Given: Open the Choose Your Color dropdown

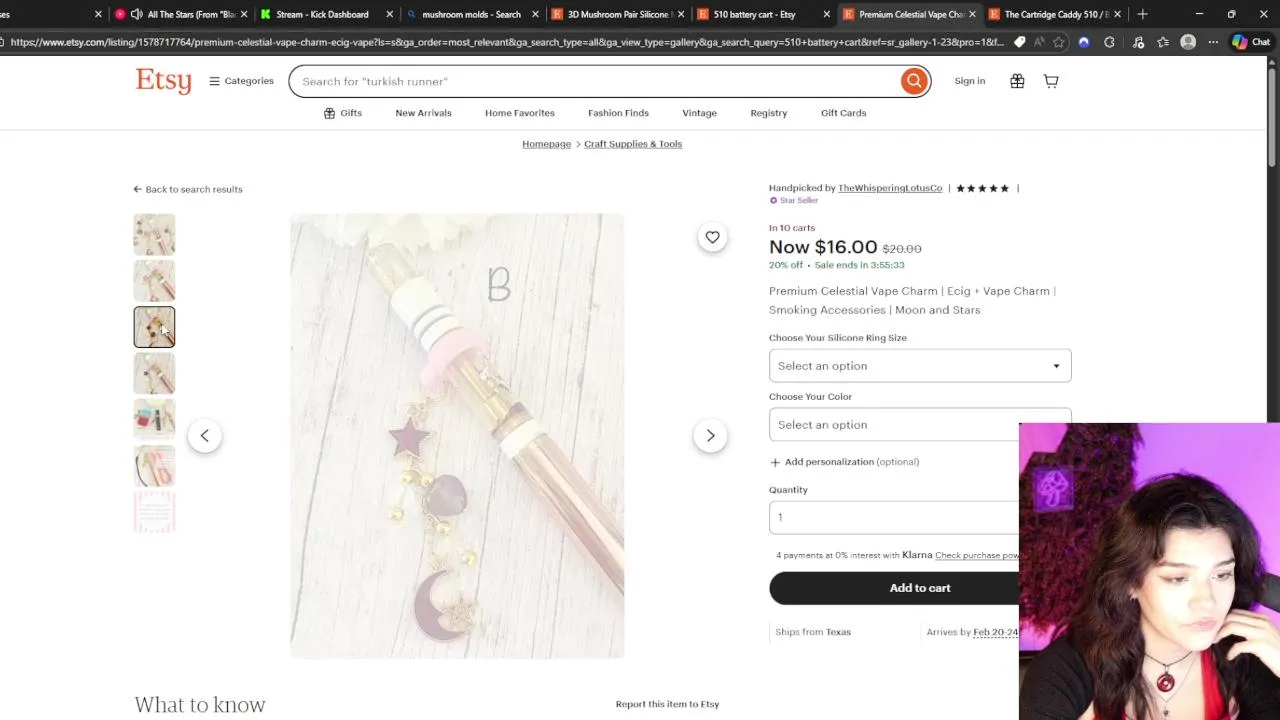Looking at the screenshot, I should click(894, 425).
